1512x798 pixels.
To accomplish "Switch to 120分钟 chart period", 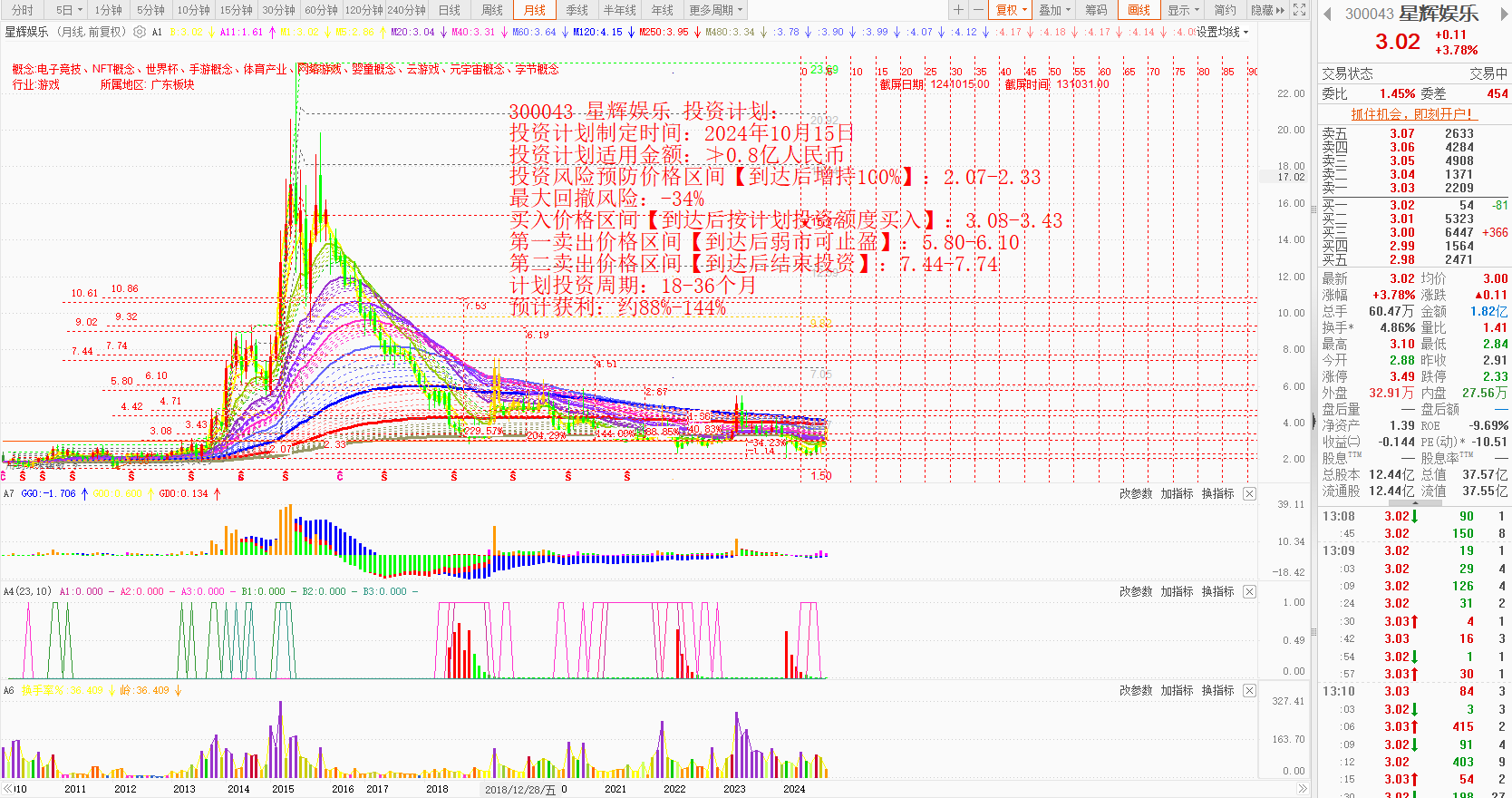I will pyautogui.click(x=364, y=10).
